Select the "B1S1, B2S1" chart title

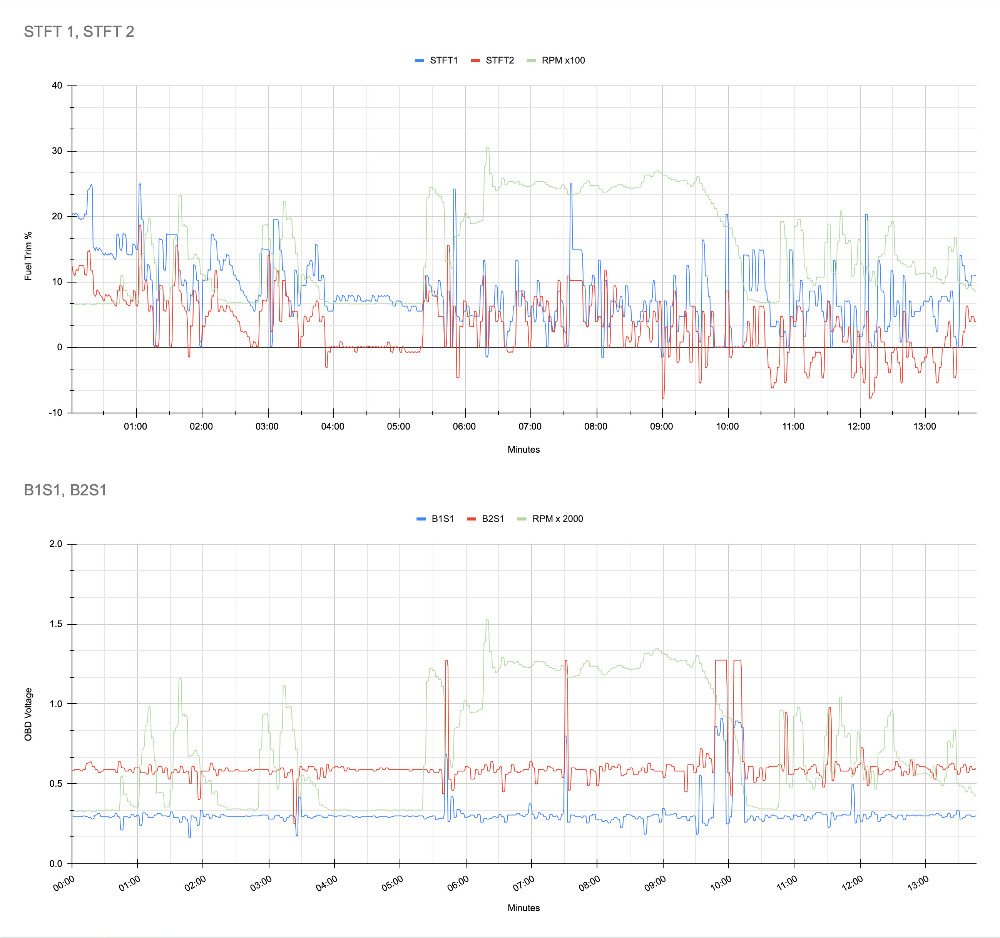click(65, 490)
